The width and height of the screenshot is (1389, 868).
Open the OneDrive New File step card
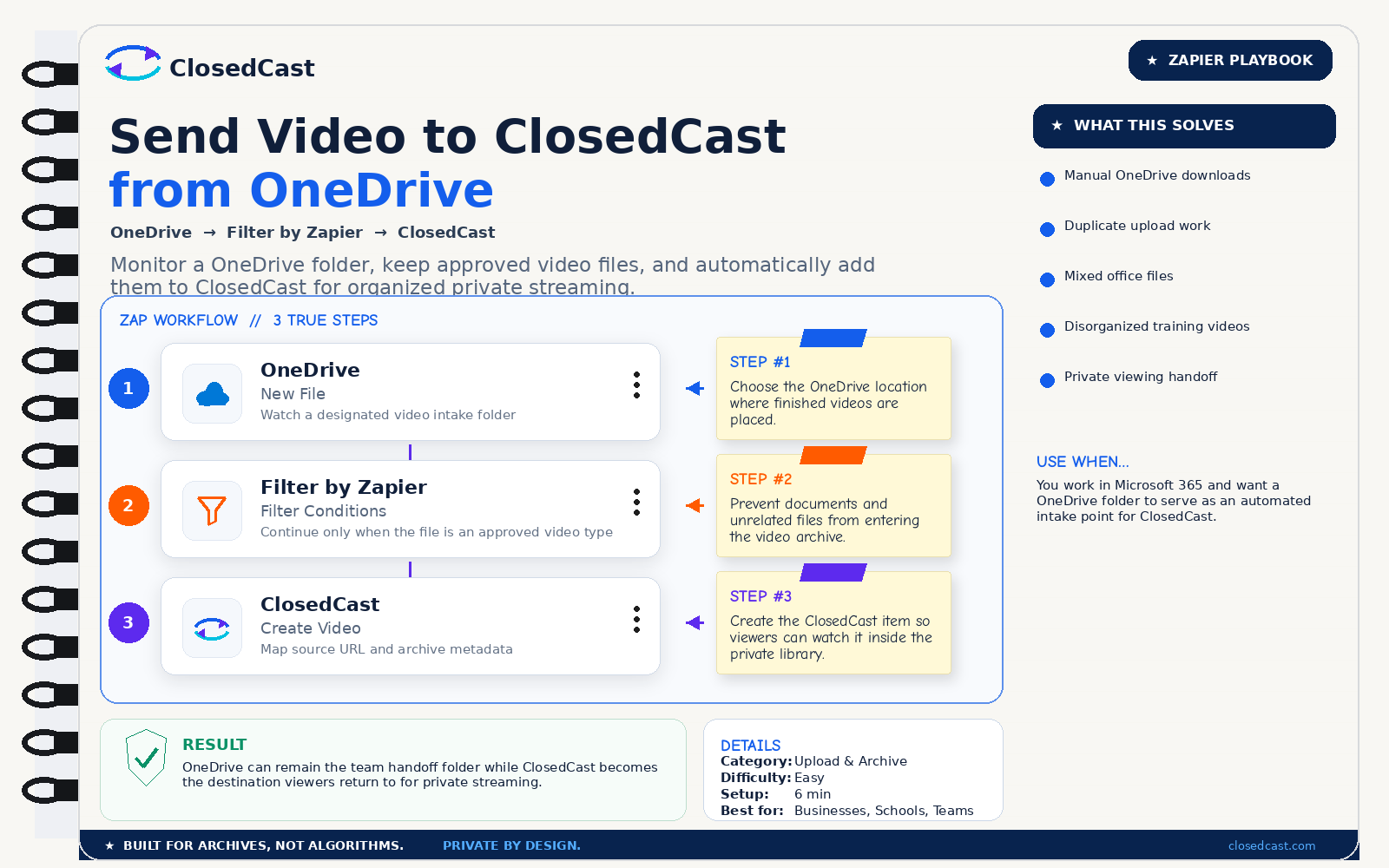pyautogui.click(x=411, y=392)
